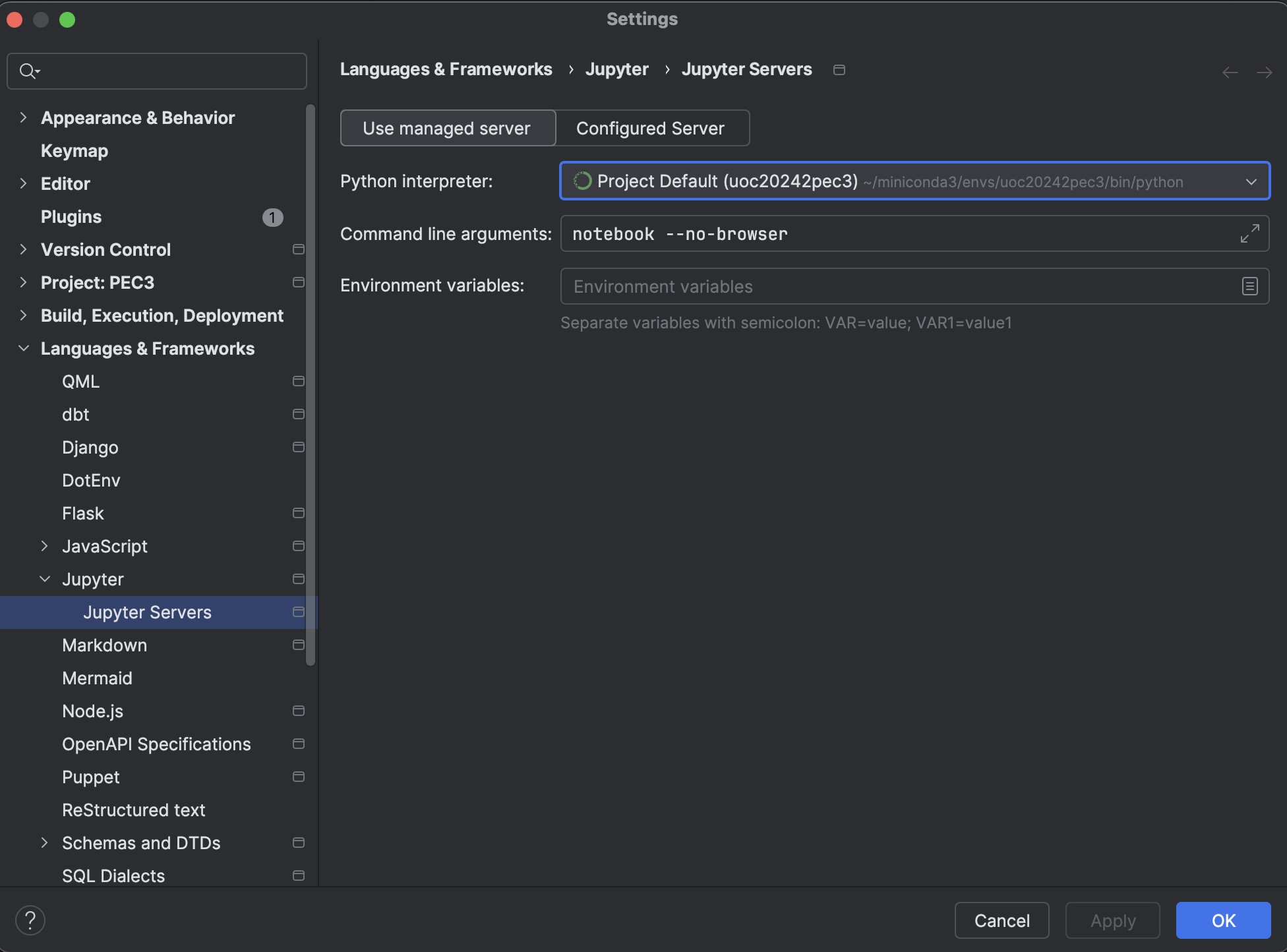Click the settings tree vertical scrollbar
Viewport: 1287px width, 952px height.
(x=311, y=385)
